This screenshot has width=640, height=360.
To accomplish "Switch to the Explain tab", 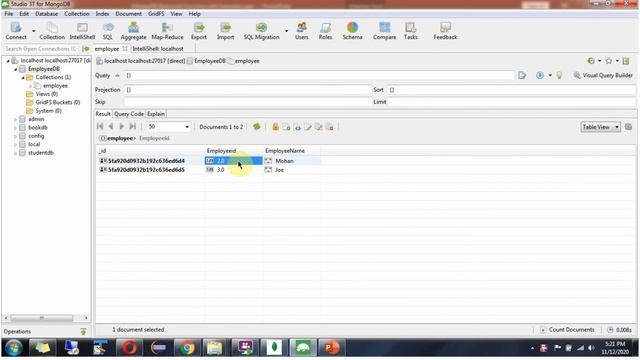I will 156,114.
